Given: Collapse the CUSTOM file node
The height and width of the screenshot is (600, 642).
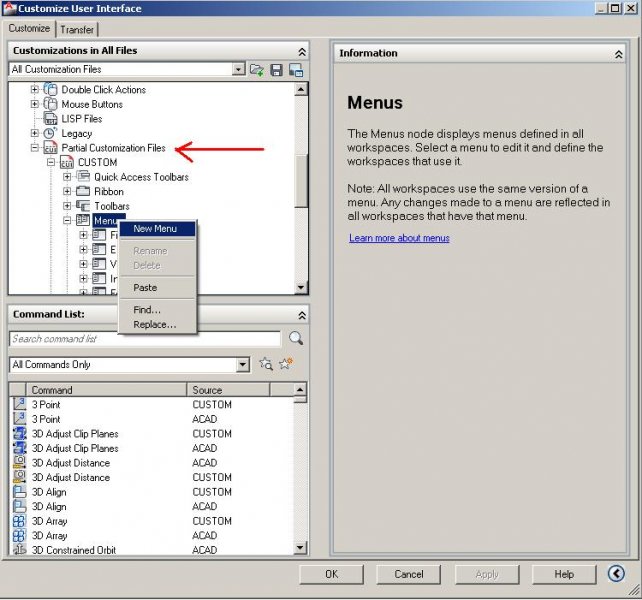Looking at the screenshot, I should pyautogui.click(x=51, y=162).
